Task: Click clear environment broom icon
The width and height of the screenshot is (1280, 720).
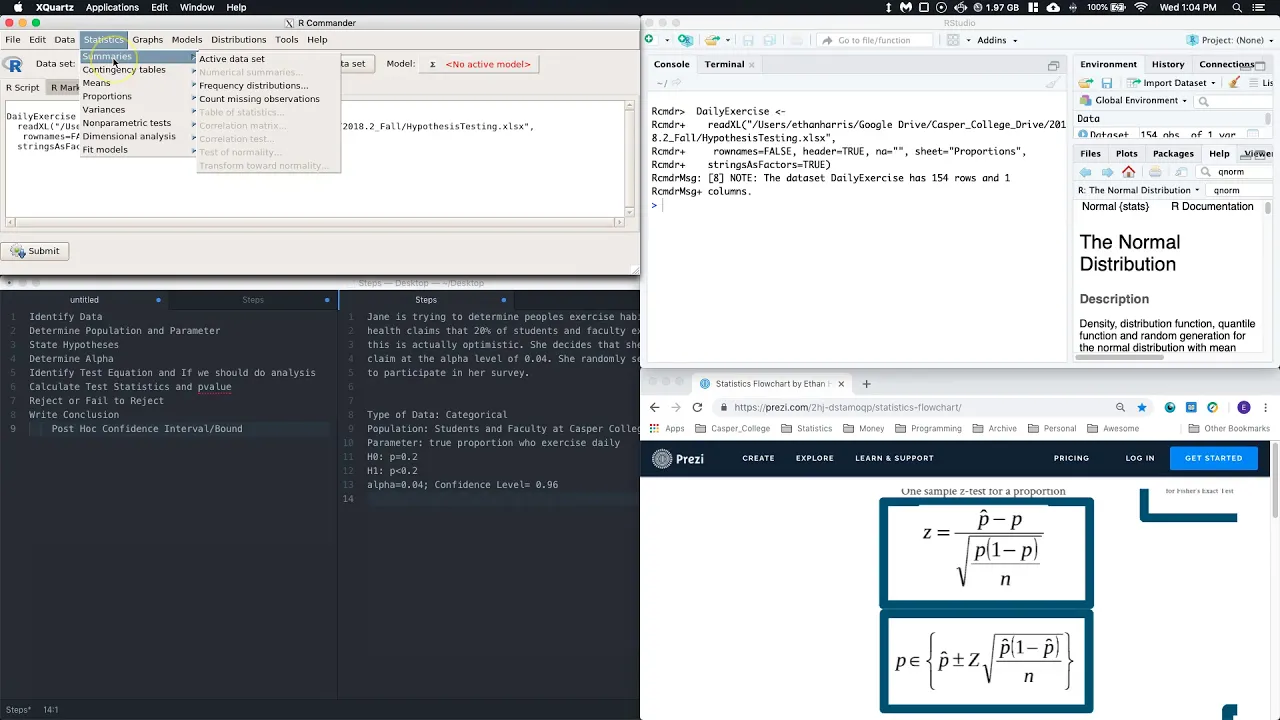Action: point(1233,83)
